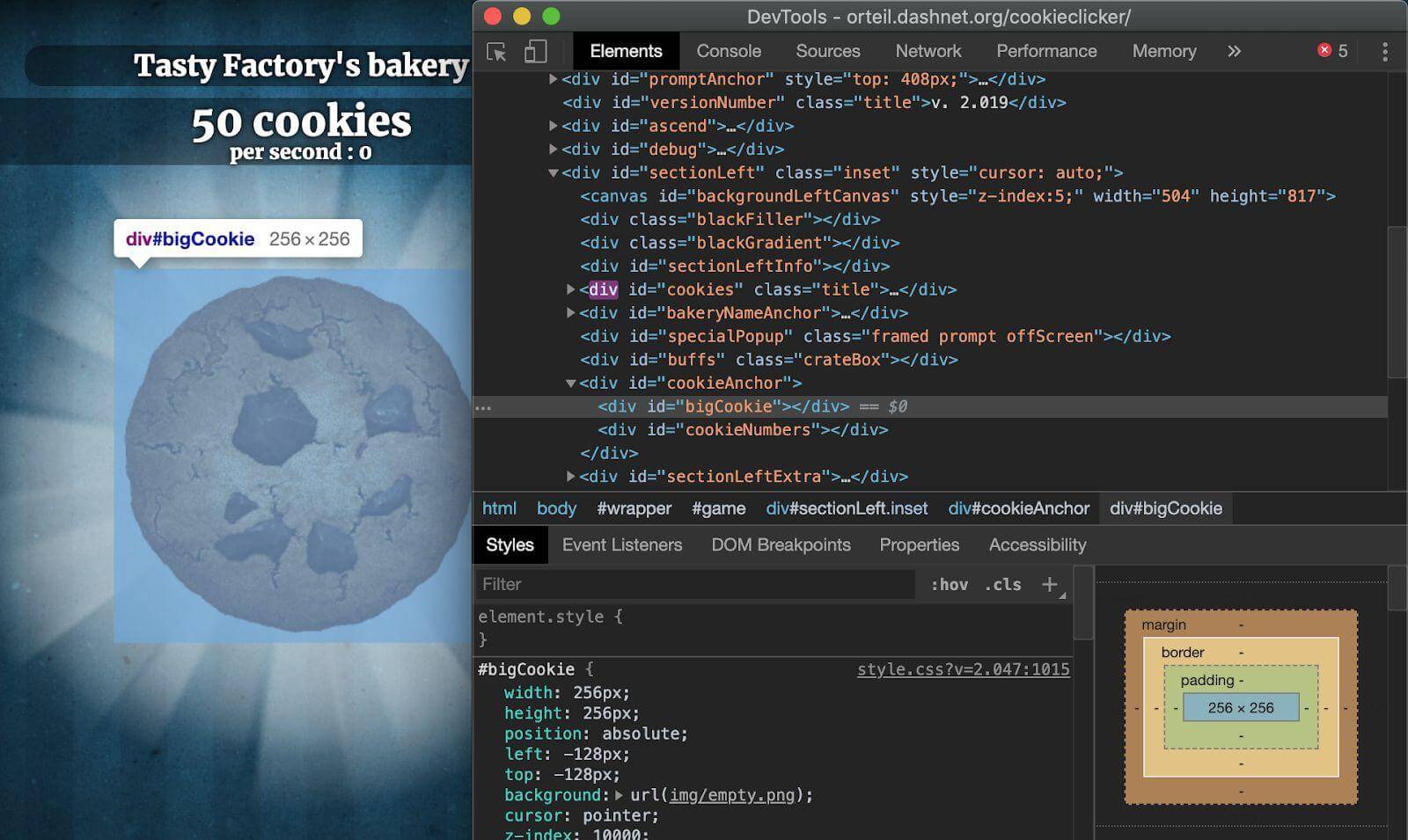Click the div#bigCookie breadcrumb
The width and height of the screenshot is (1408, 840).
pyautogui.click(x=1166, y=508)
